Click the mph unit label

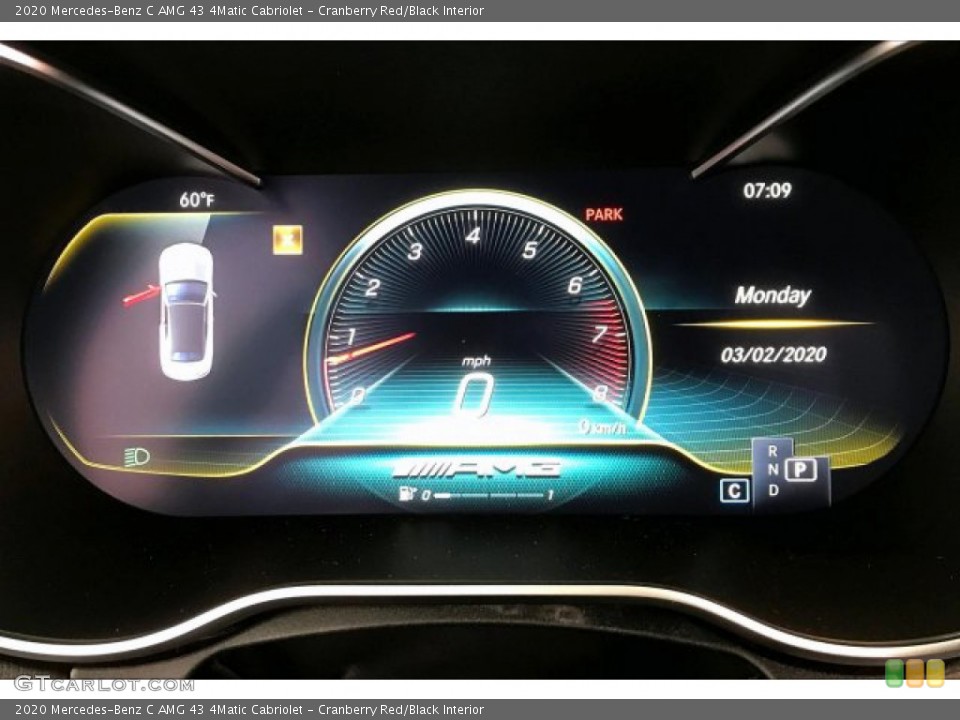[x=476, y=361]
